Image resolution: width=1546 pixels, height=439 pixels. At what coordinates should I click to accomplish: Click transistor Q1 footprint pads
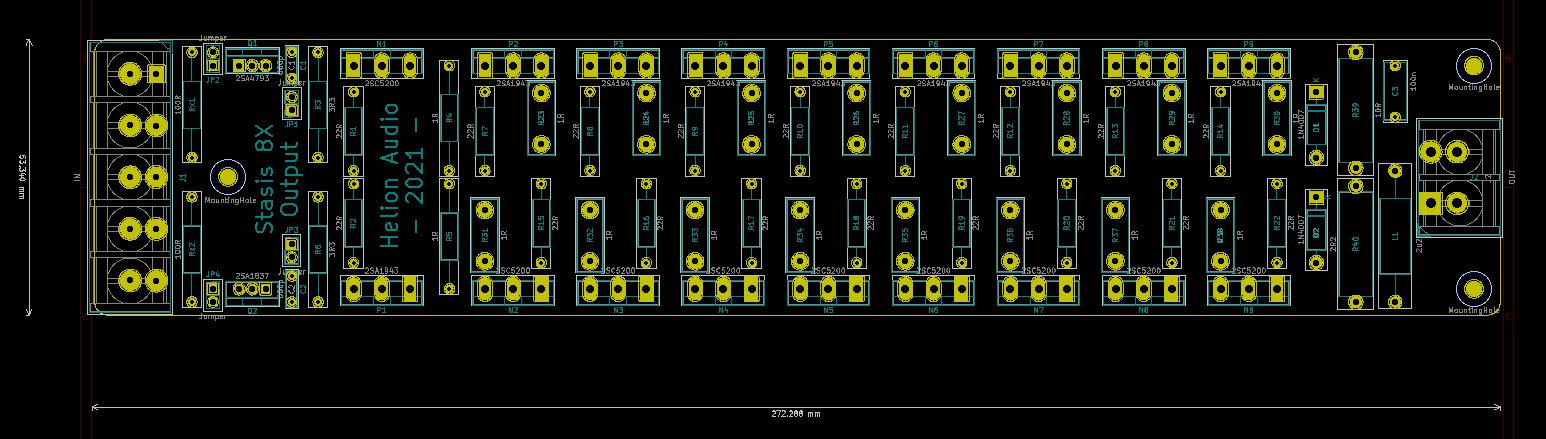point(252,66)
